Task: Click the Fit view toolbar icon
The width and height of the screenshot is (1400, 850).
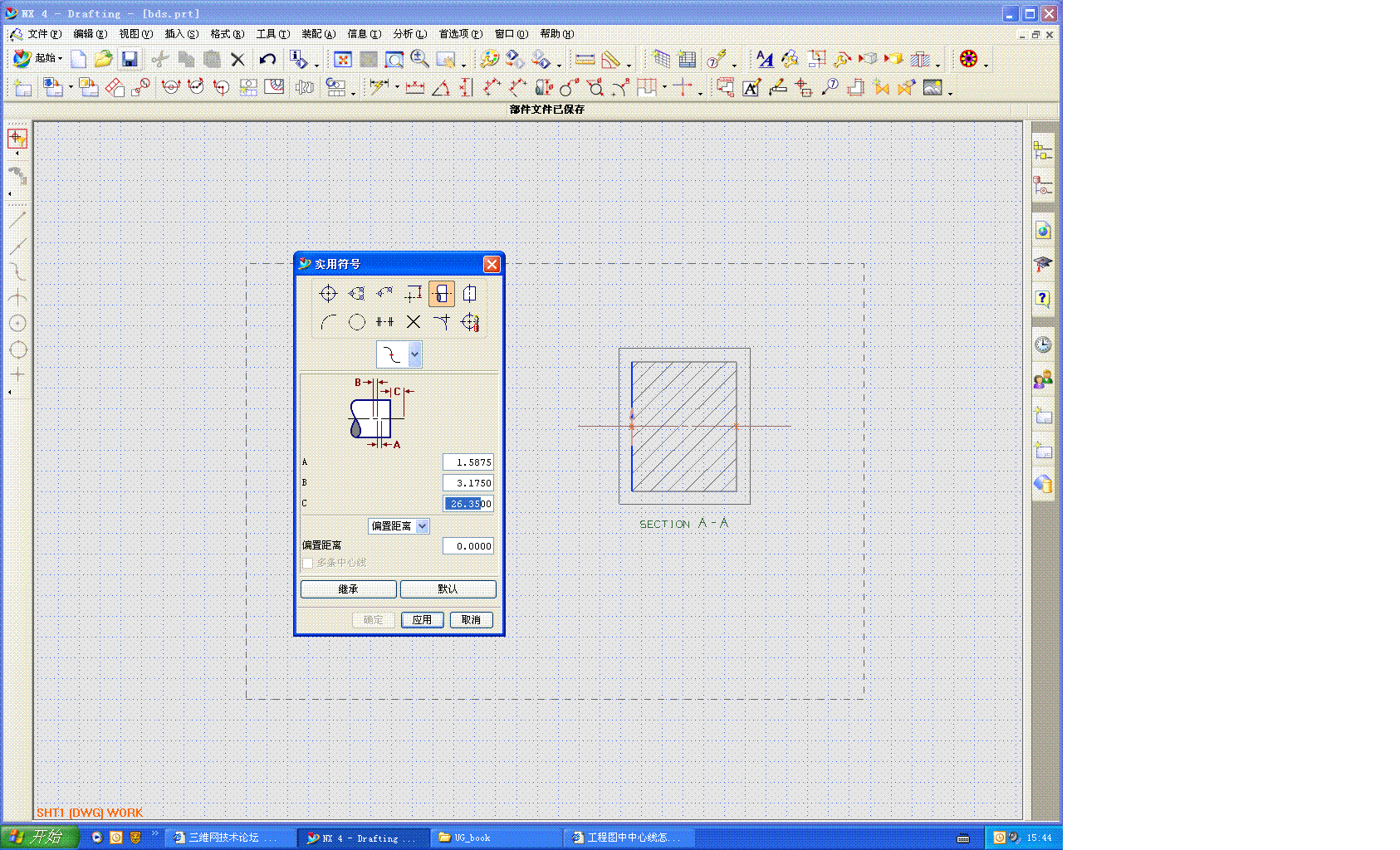Action: (x=343, y=59)
